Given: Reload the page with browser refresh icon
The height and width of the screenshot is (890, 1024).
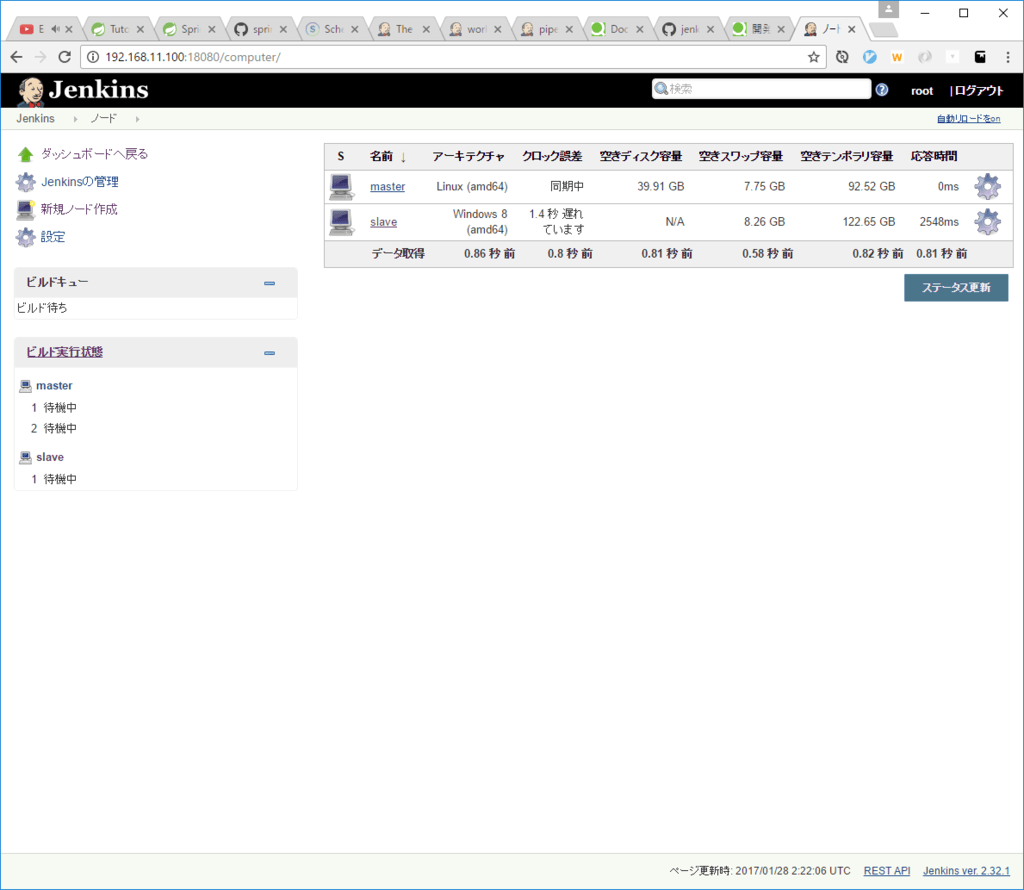Looking at the screenshot, I should coord(65,57).
